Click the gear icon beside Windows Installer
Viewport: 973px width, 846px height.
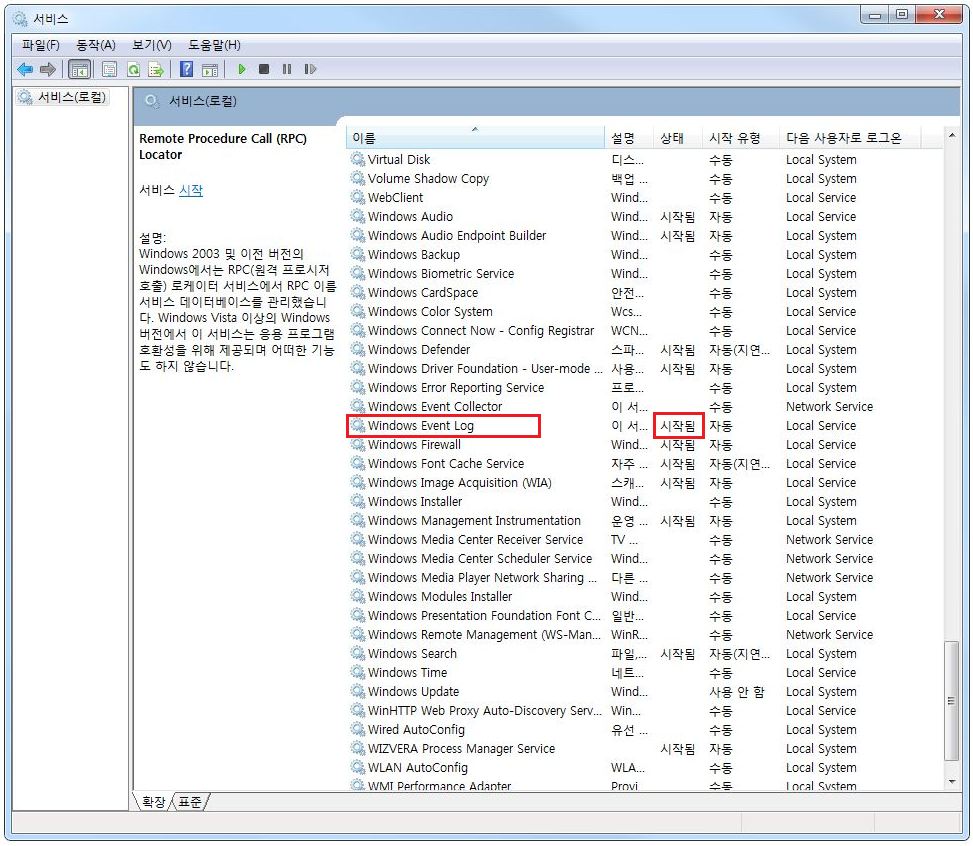coord(357,501)
